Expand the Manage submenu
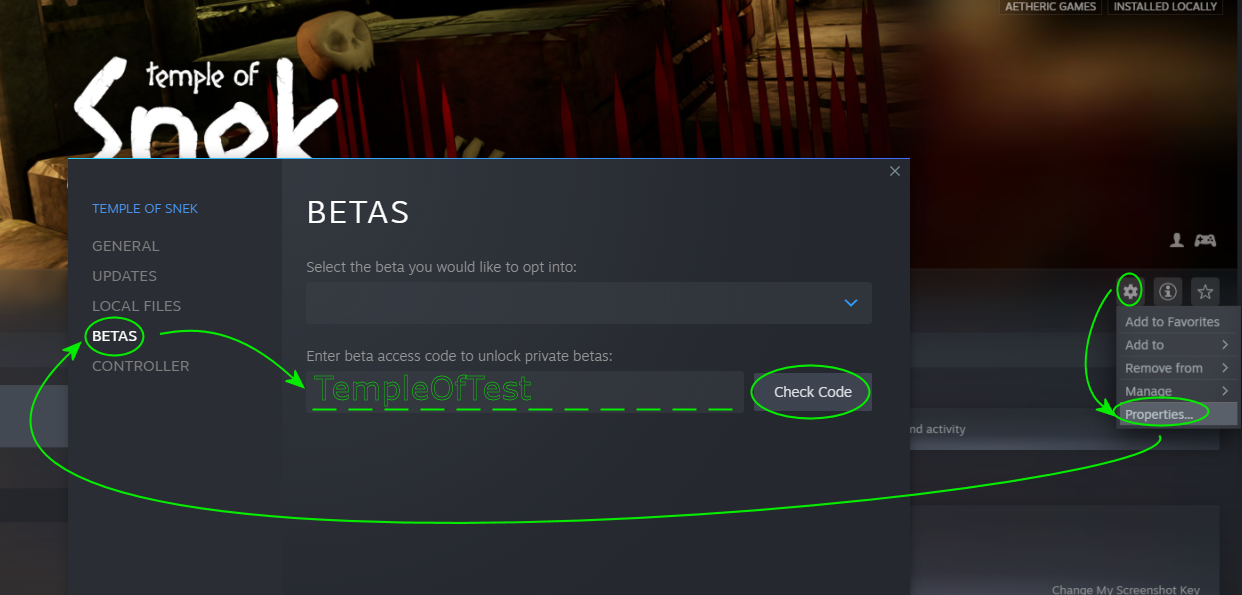 1178,391
